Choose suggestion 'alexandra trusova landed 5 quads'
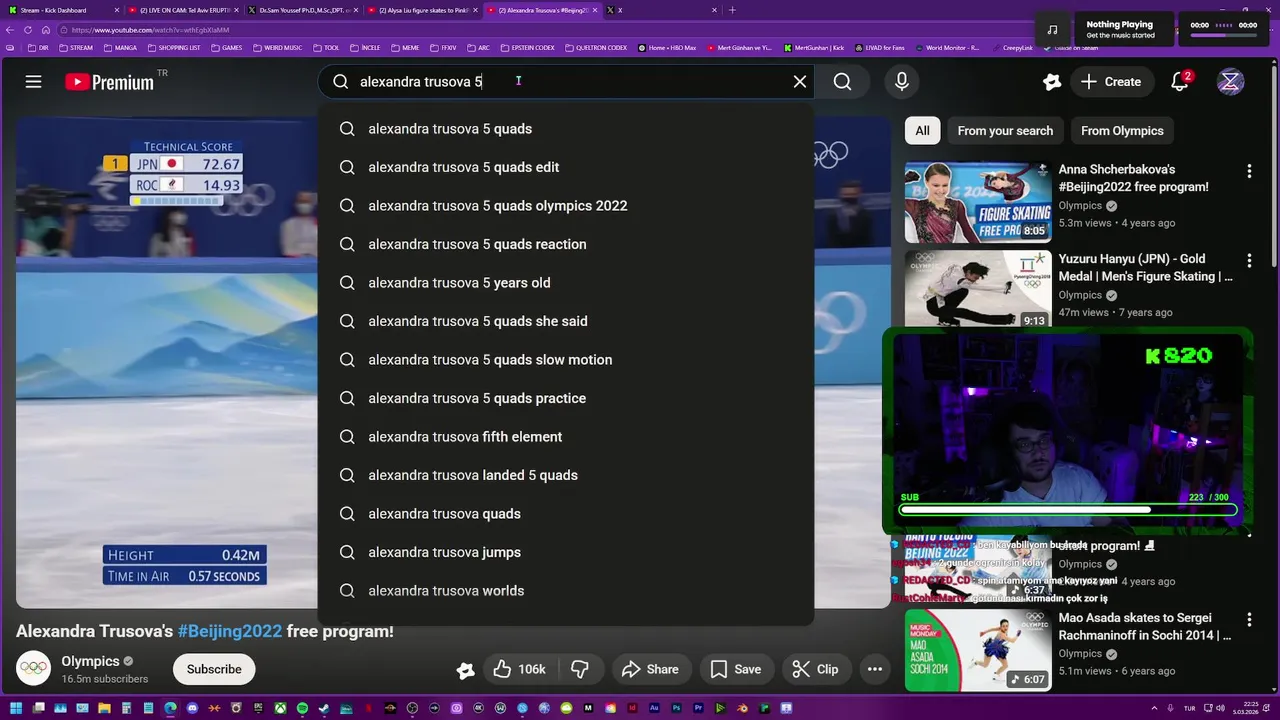 [x=566, y=475]
